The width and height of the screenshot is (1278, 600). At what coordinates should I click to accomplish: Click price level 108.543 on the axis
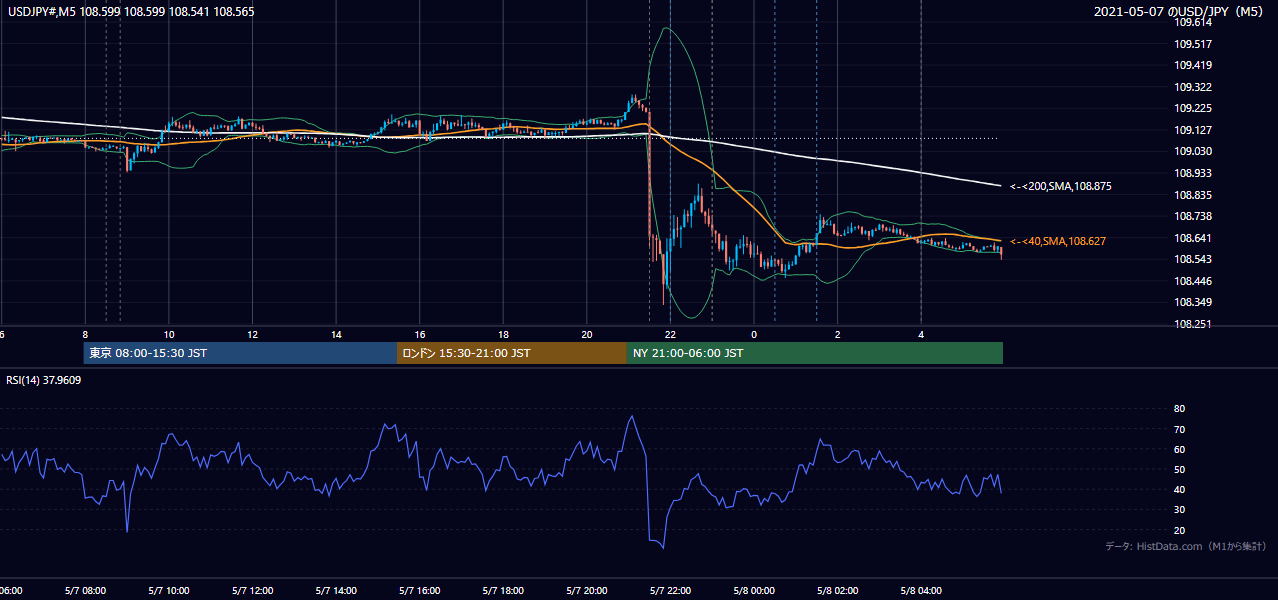[x=1193, y=259]
